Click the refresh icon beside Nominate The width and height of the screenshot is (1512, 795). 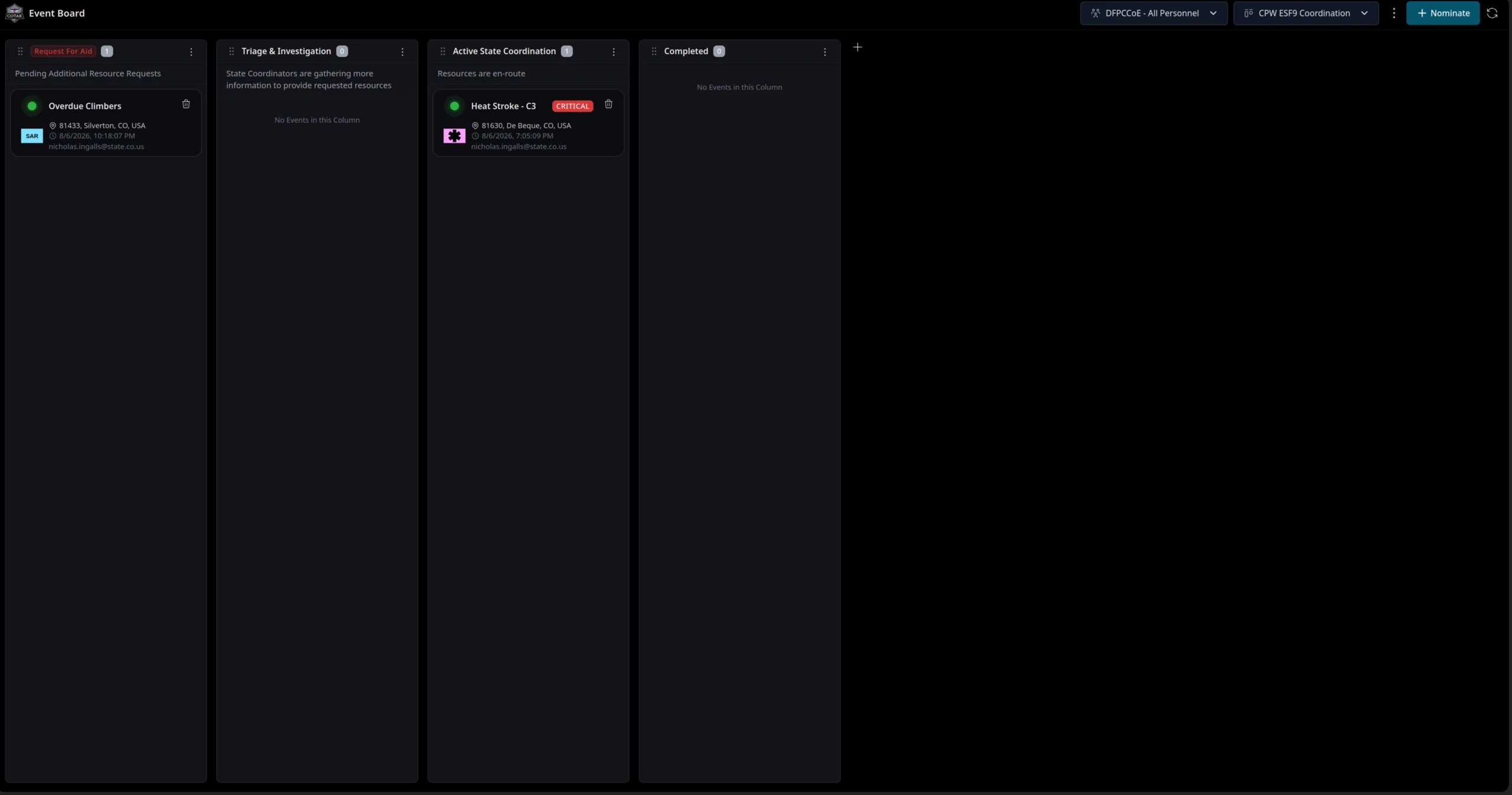(1492, 13)
